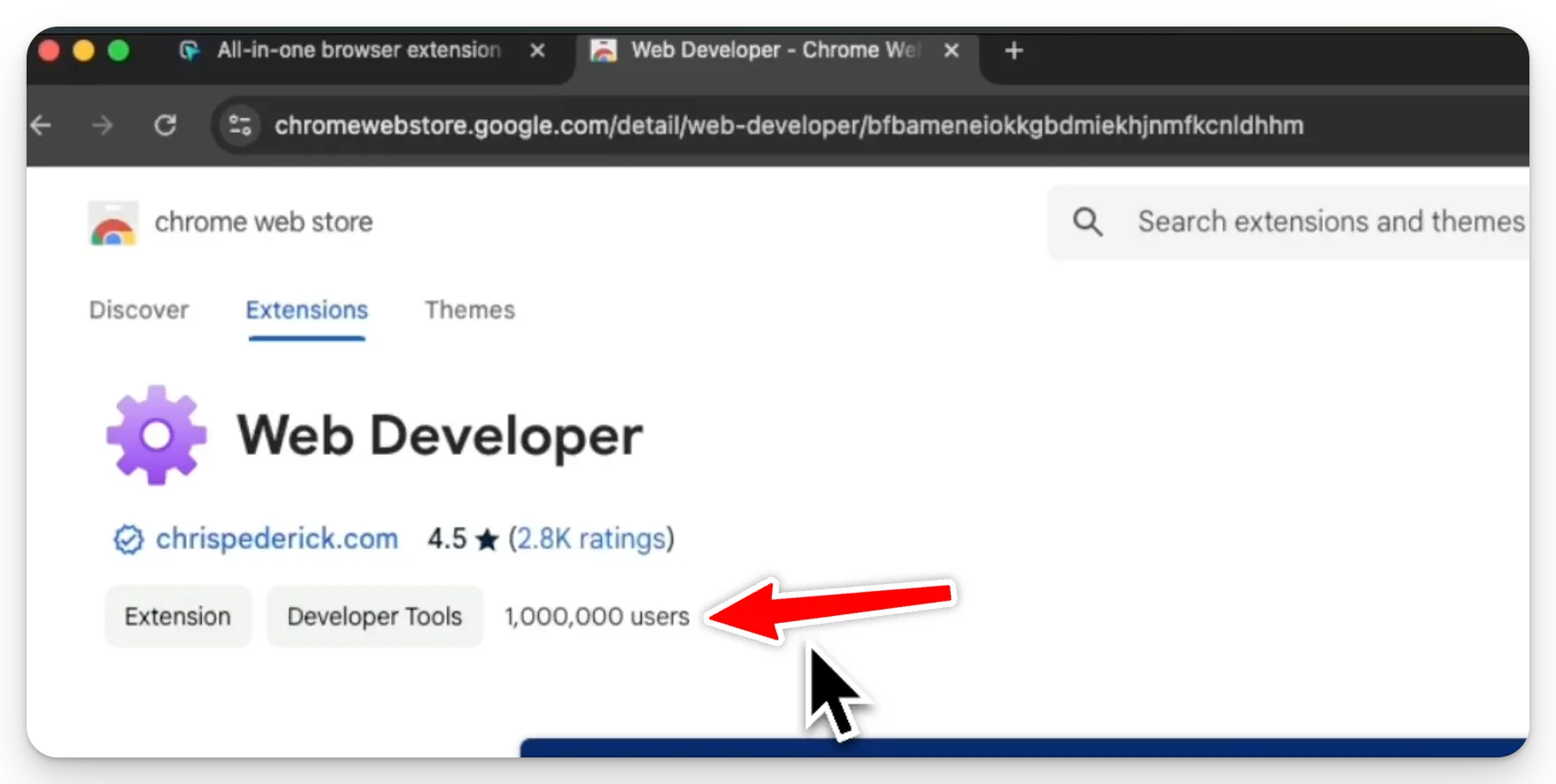Reload the current page
This screenshot has width=1556, height=784.
pyautogui.click(x=166, y=126)
